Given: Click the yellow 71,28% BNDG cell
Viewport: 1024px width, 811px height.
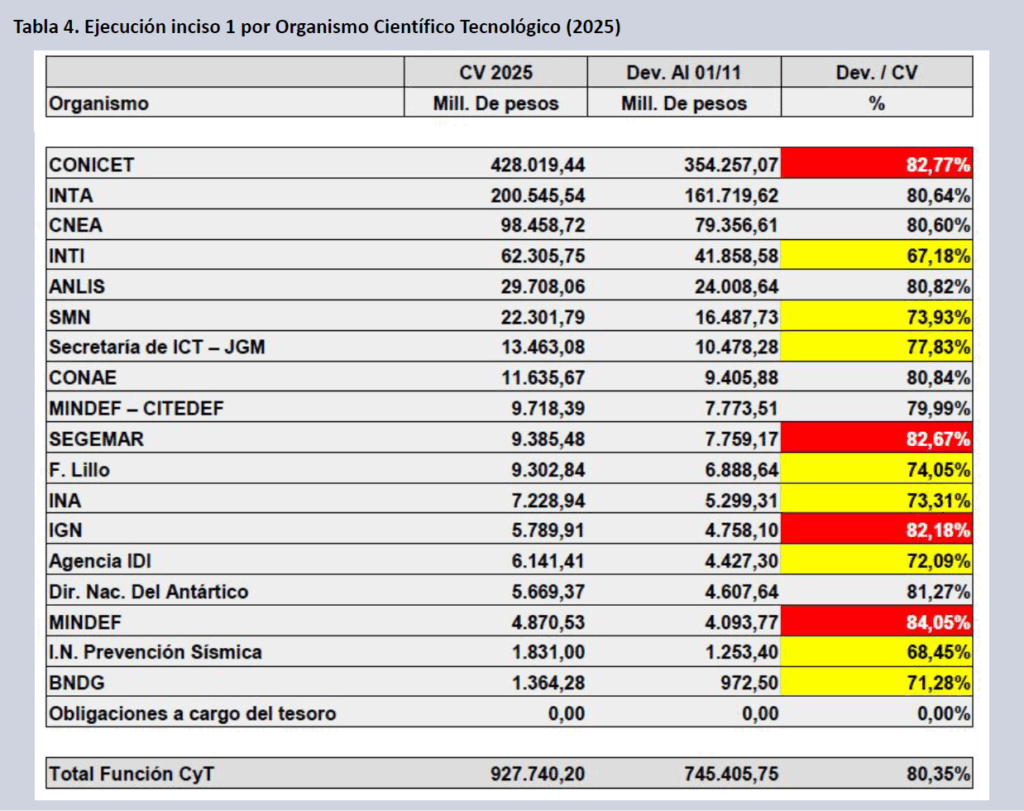Looking at the screenshot, I should pos(876,682).
